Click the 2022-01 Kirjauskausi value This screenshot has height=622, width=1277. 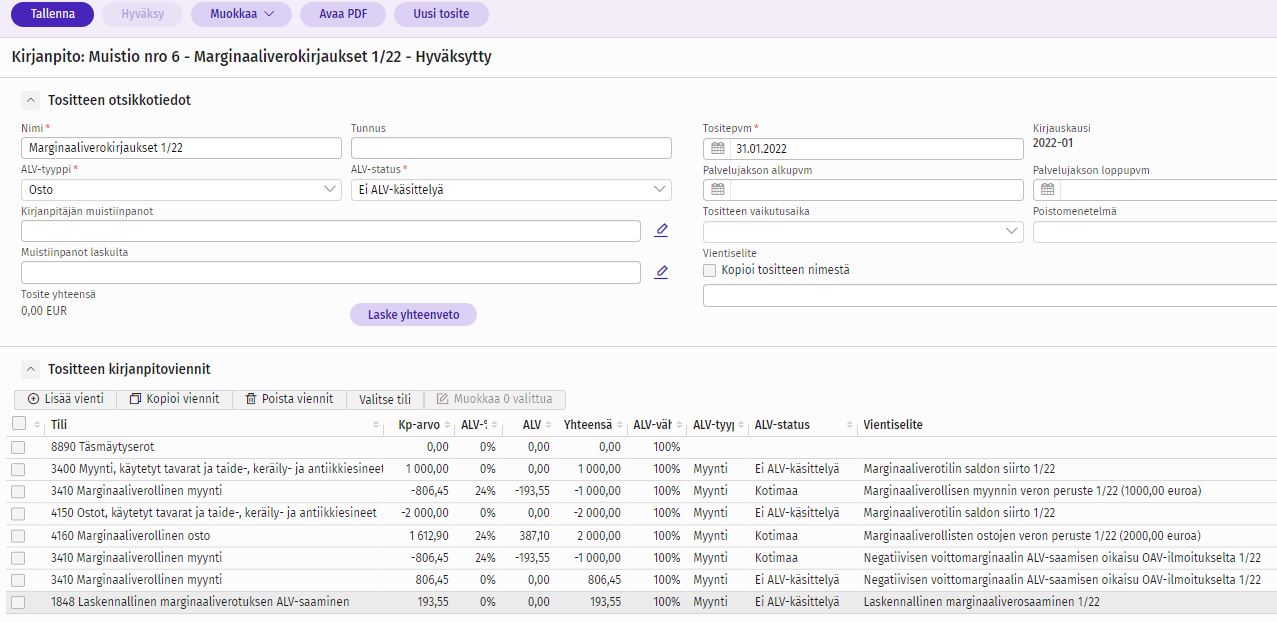[x=1053, y=143]
